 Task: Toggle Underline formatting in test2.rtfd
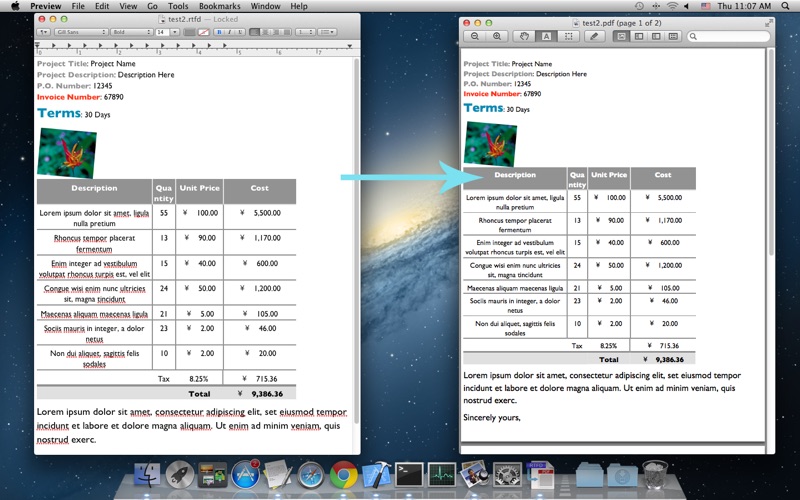tap(240, 32)
